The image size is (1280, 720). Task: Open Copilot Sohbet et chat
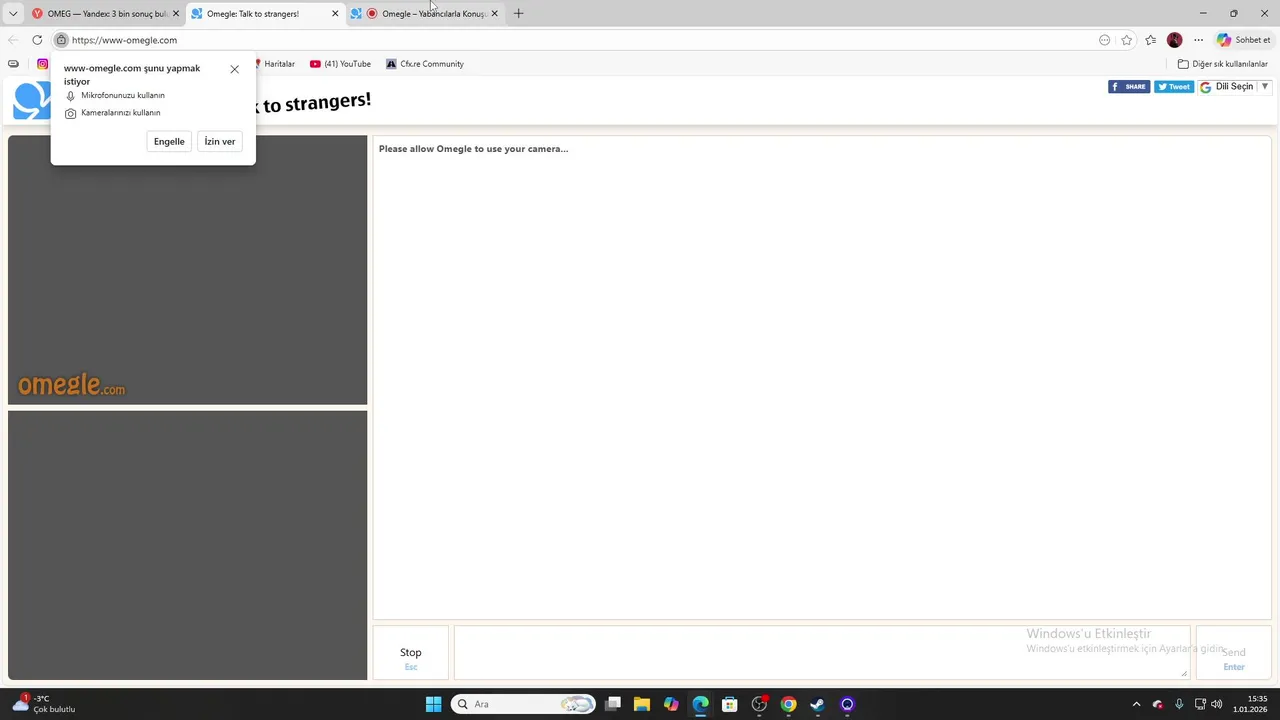point(1243,40)
